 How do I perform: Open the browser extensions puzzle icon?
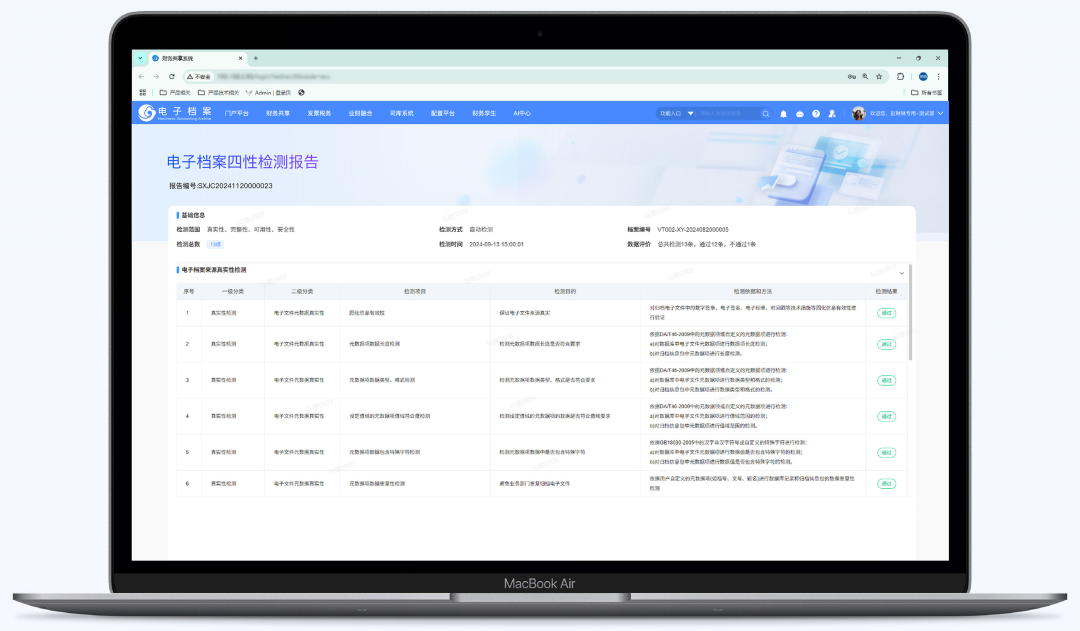click(901, 76)
